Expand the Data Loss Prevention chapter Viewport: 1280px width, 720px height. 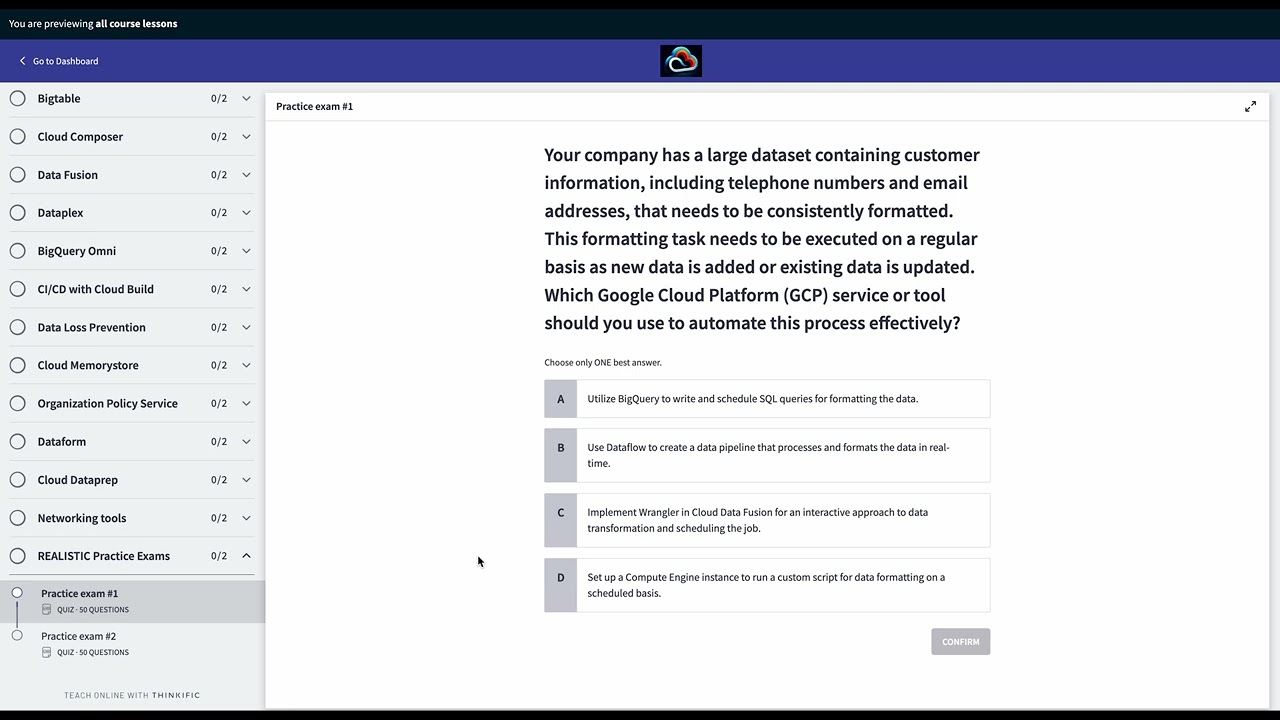pyautogui.click(x=246, y=327)
